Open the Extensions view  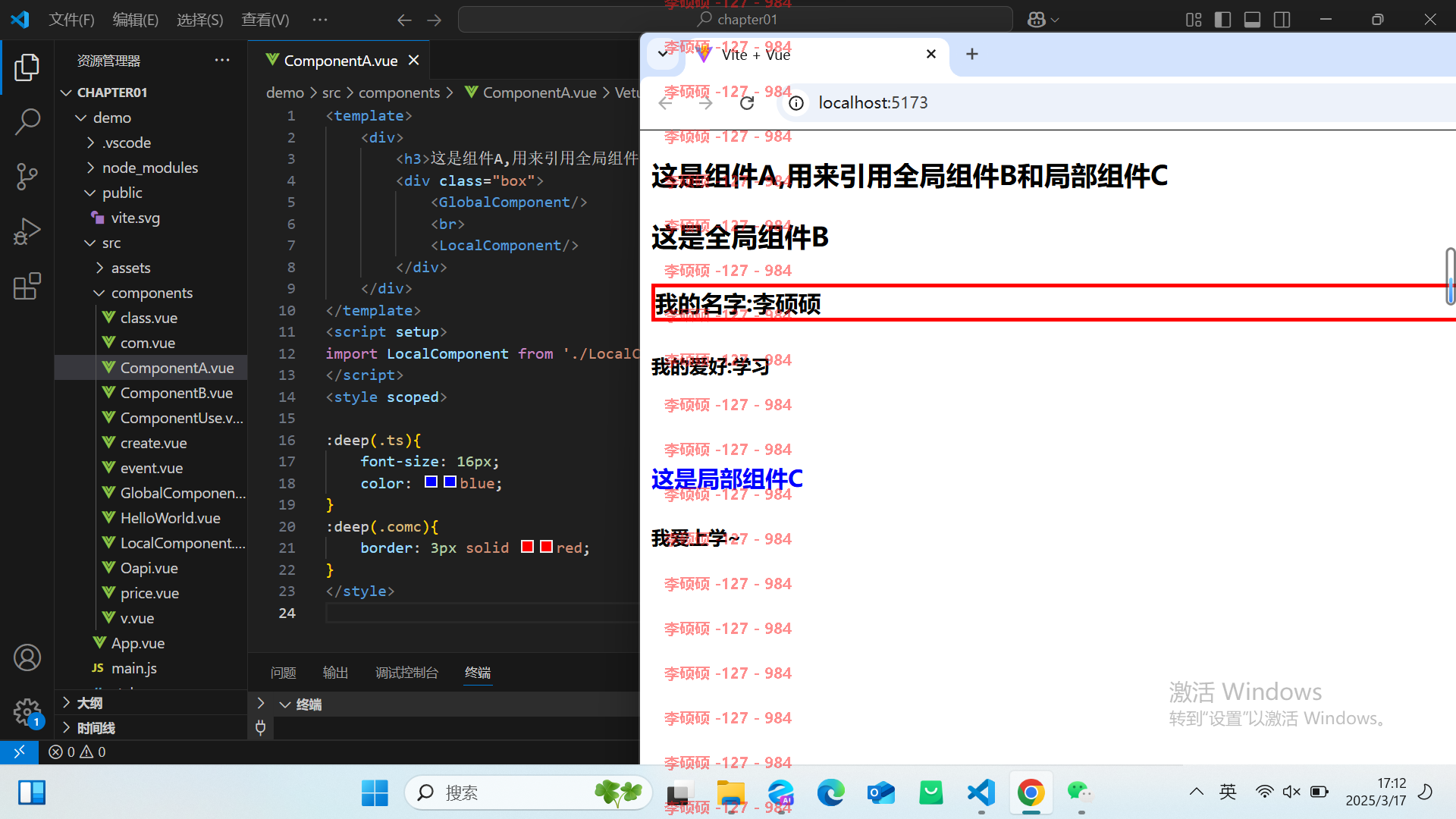[27, 286]
